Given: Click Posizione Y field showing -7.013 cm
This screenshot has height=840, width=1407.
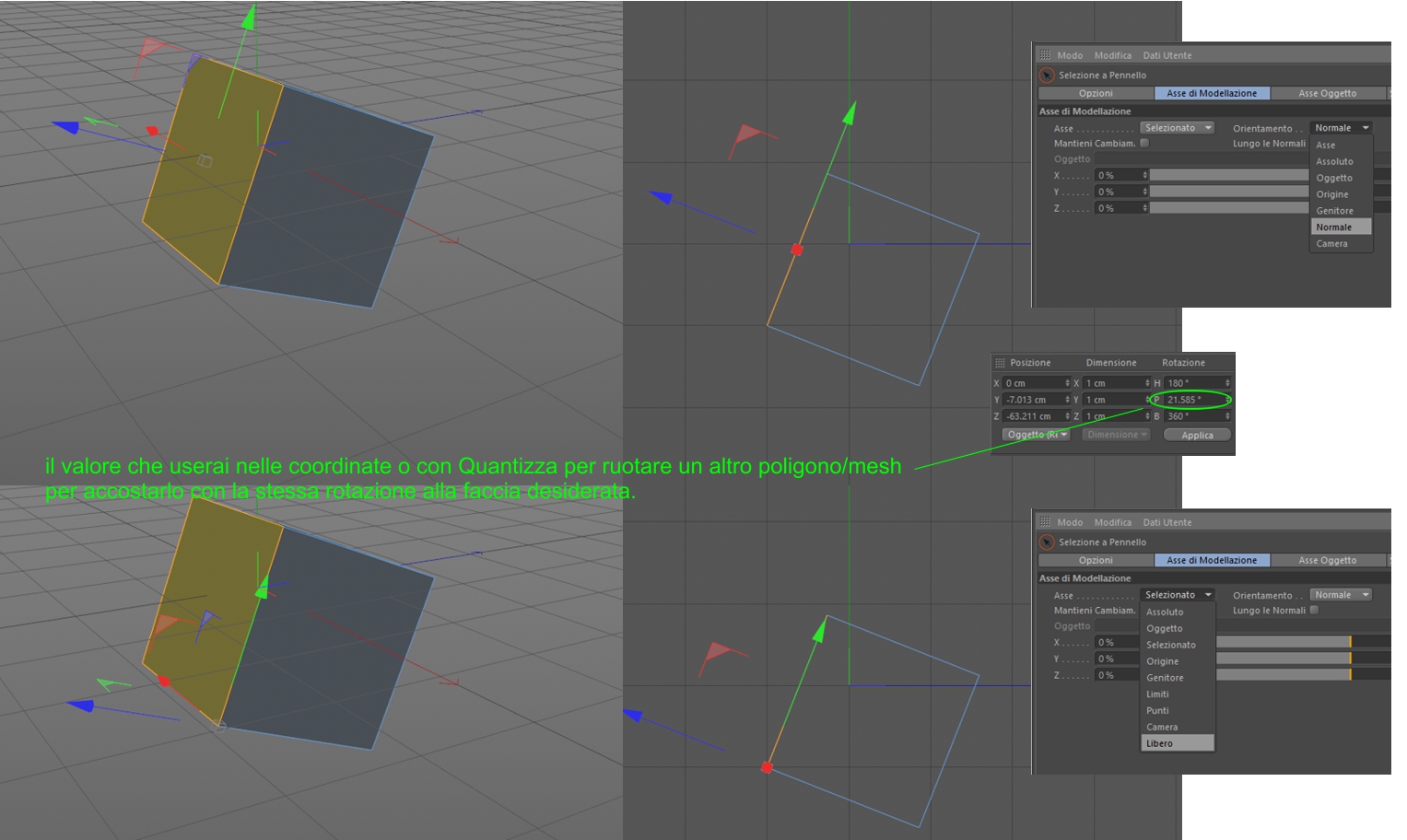Looking at the screenshot, I should (1036, 400).
